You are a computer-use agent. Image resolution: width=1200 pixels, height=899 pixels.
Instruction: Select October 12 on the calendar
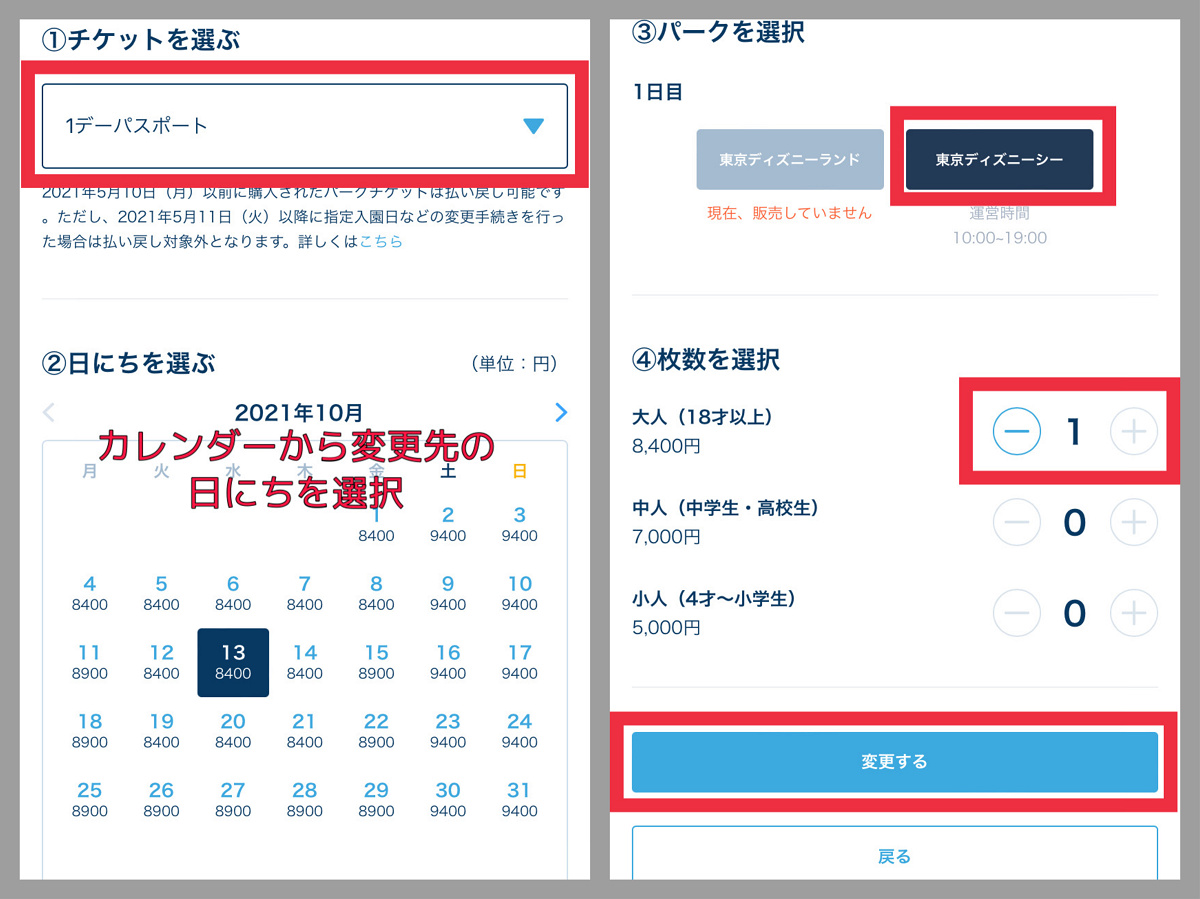coord(161,662)
